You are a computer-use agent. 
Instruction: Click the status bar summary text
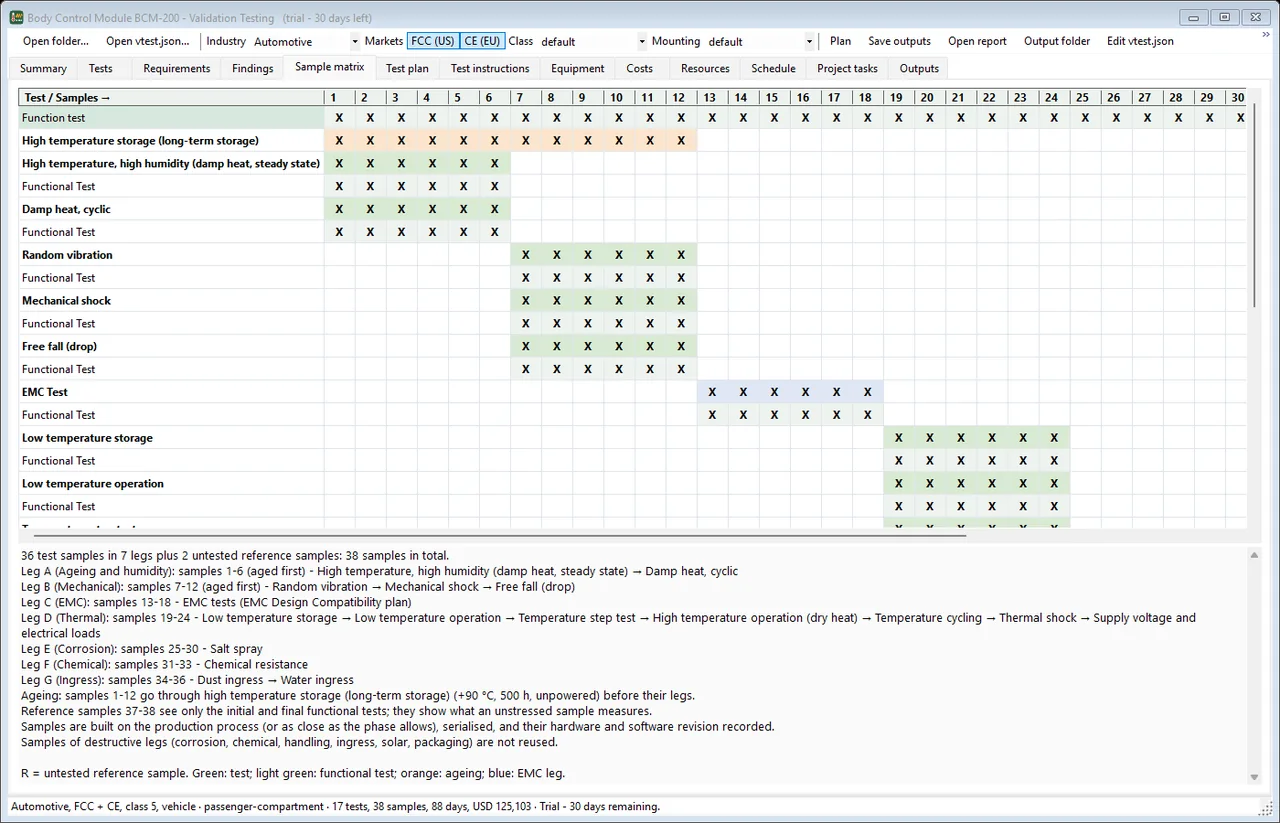(335, 806)
